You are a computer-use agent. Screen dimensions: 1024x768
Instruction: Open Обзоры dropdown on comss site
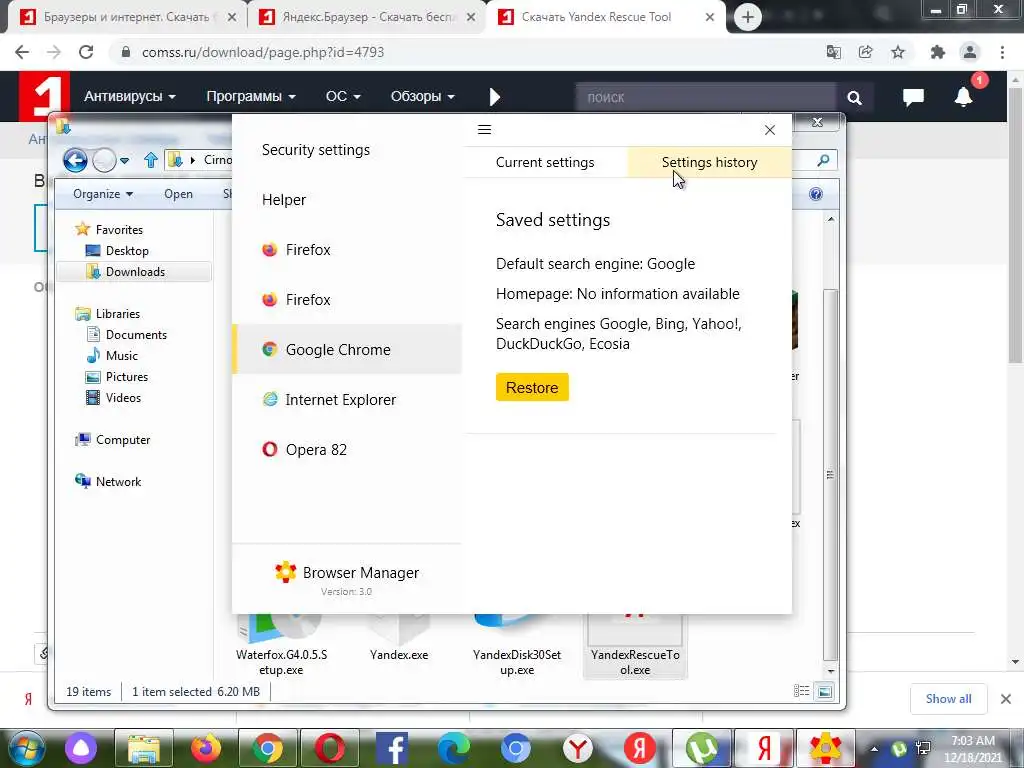[x=422, y=97]
